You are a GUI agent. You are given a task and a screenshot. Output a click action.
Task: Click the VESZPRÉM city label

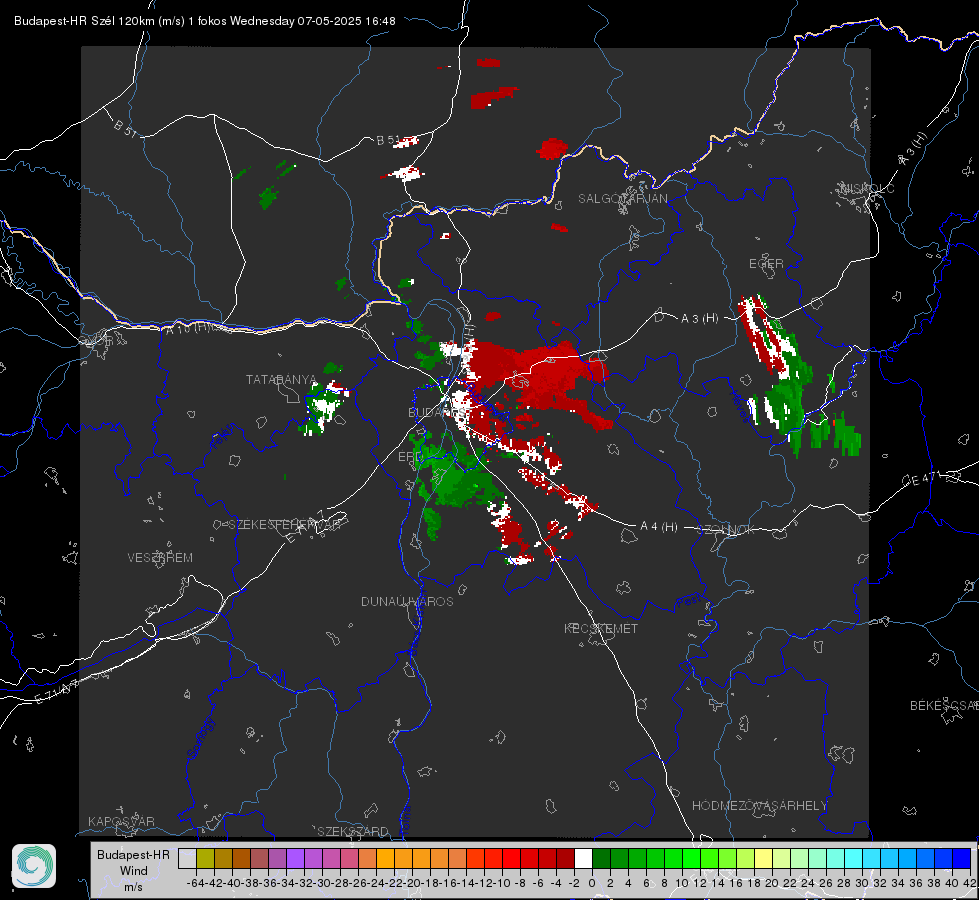[x=160, y=557]
